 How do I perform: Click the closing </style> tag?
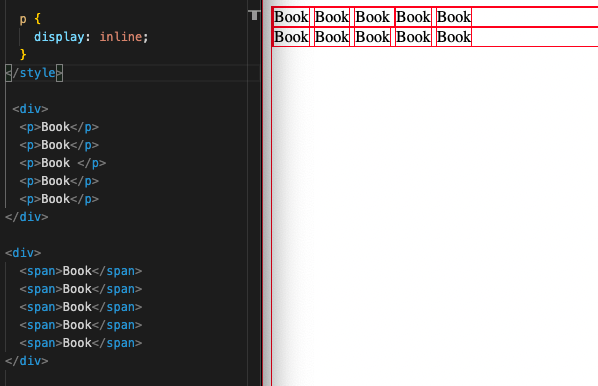click(x=34, y=72)
